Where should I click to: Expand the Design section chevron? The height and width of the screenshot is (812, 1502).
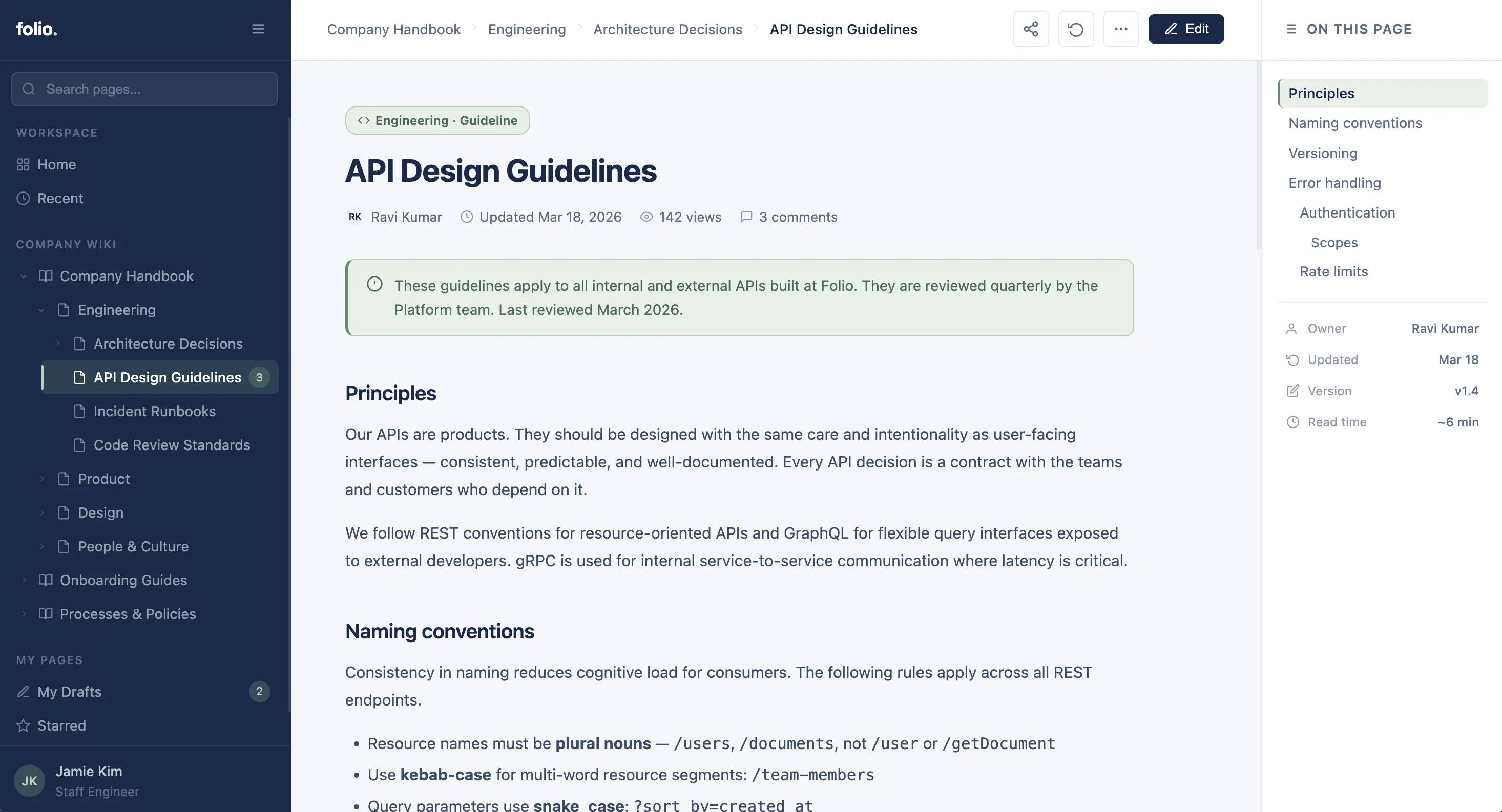tap(41, 513)
